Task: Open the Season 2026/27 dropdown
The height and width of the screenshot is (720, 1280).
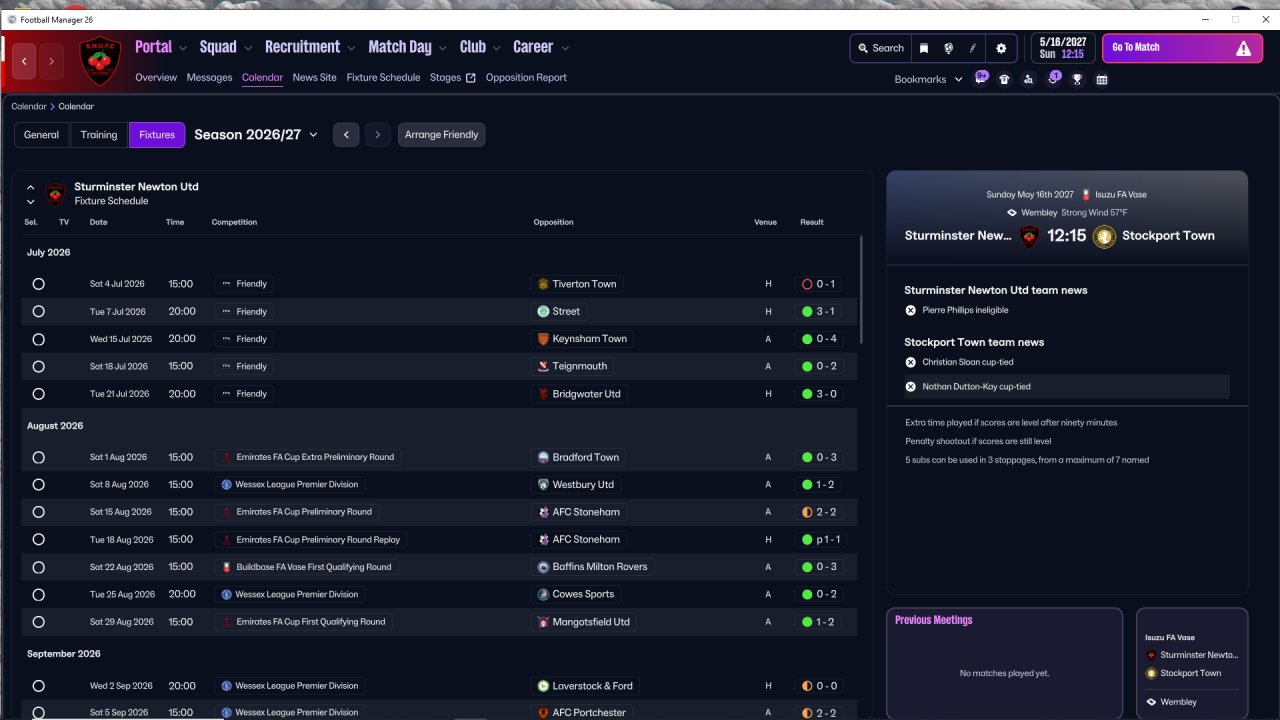Action: [x=256, y=135]
